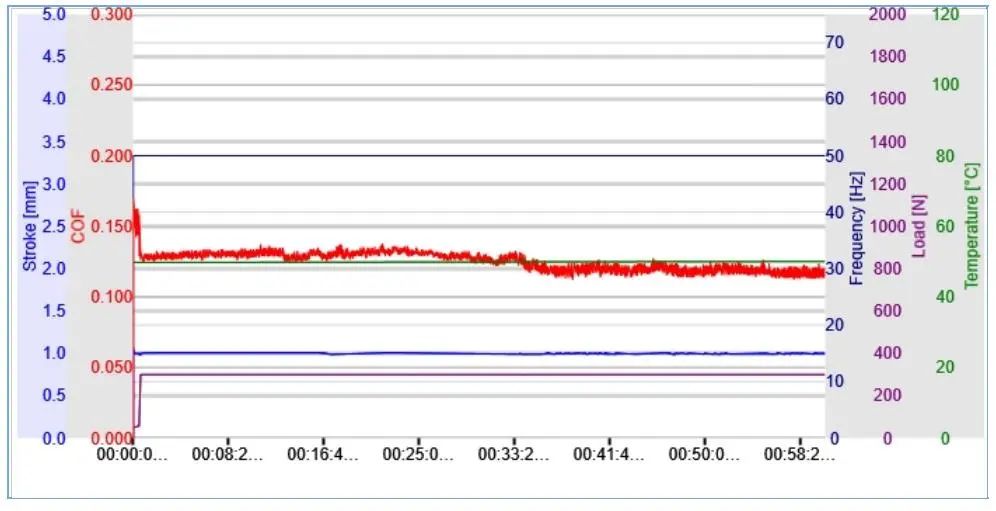Click the 70 Frequency axis tick label
The height and width of the screenshot is (511, 996).
(x=835, y=43)
